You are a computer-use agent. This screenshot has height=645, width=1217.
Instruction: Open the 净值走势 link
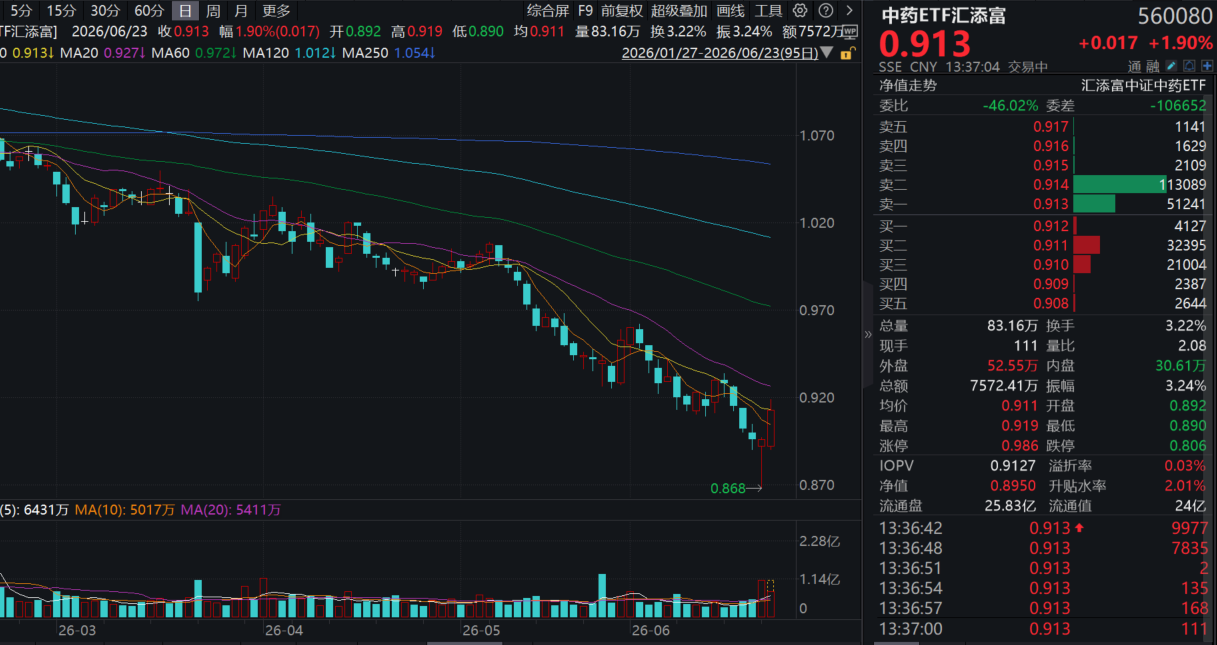coord(909,86)
